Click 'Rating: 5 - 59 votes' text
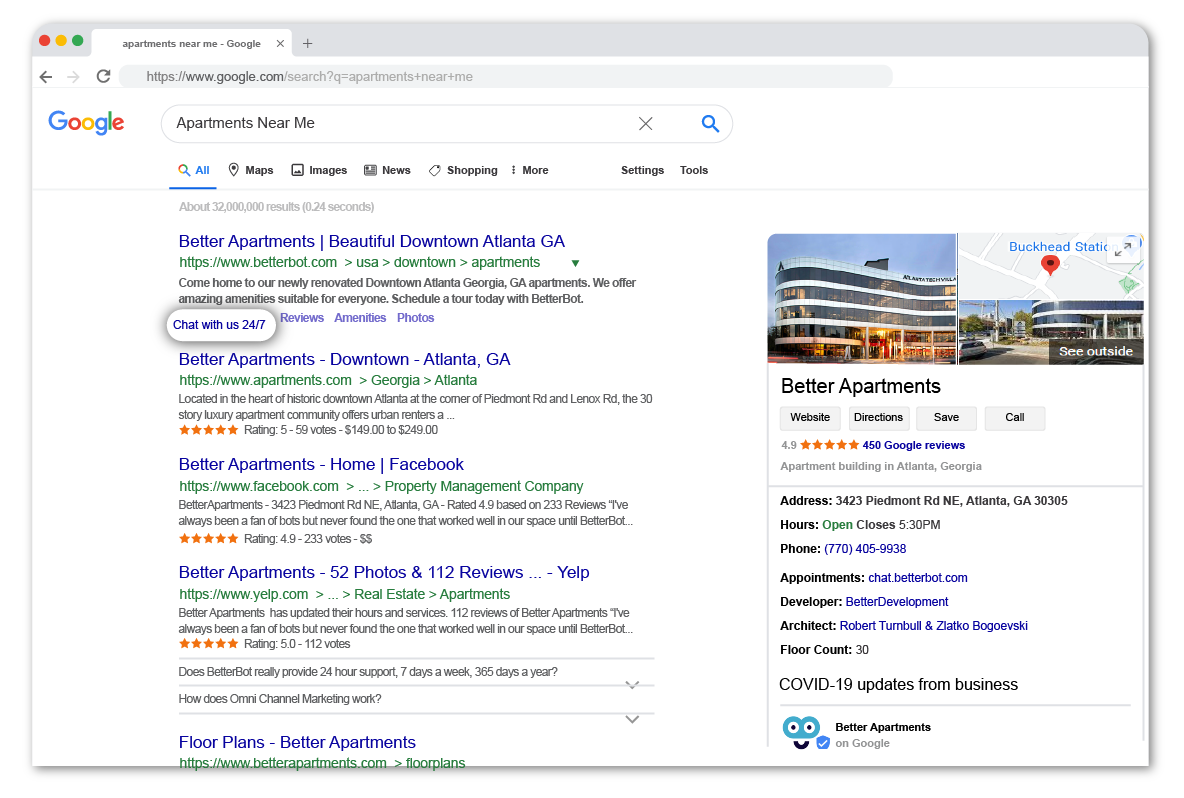Viewport: 1184px width, 798px height. point(289,430)
